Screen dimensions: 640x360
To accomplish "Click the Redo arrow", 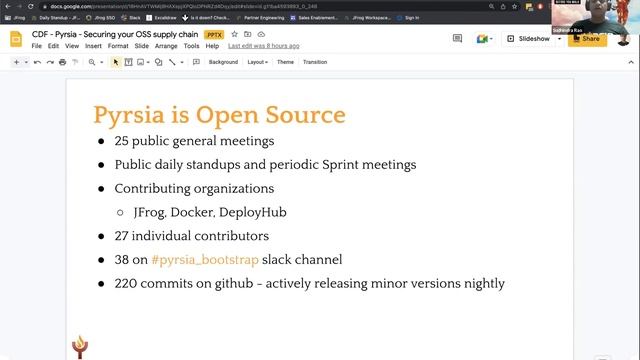I will coord(50,62).
